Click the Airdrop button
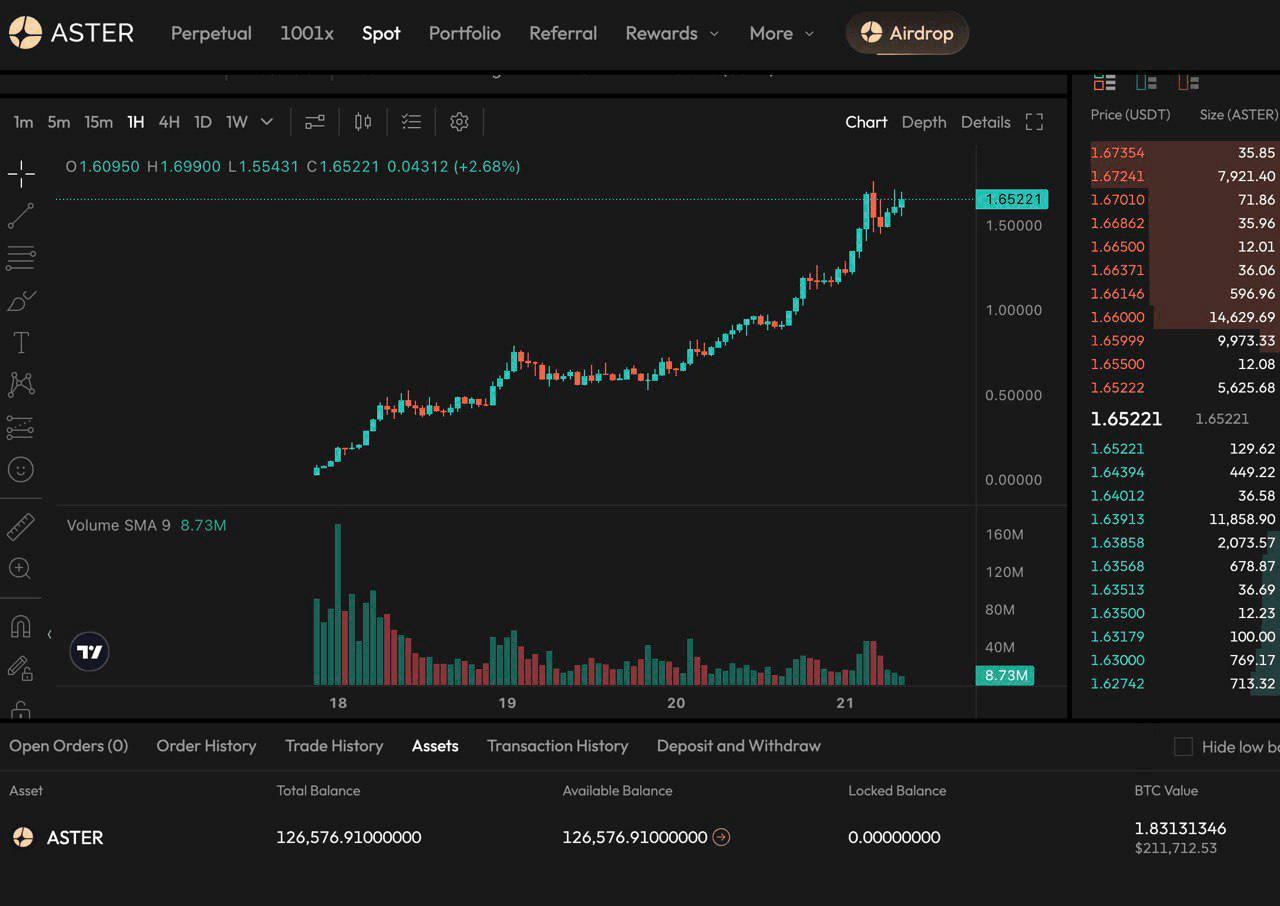This screenshot has height=906, width=1280. [x=907, y=33]
